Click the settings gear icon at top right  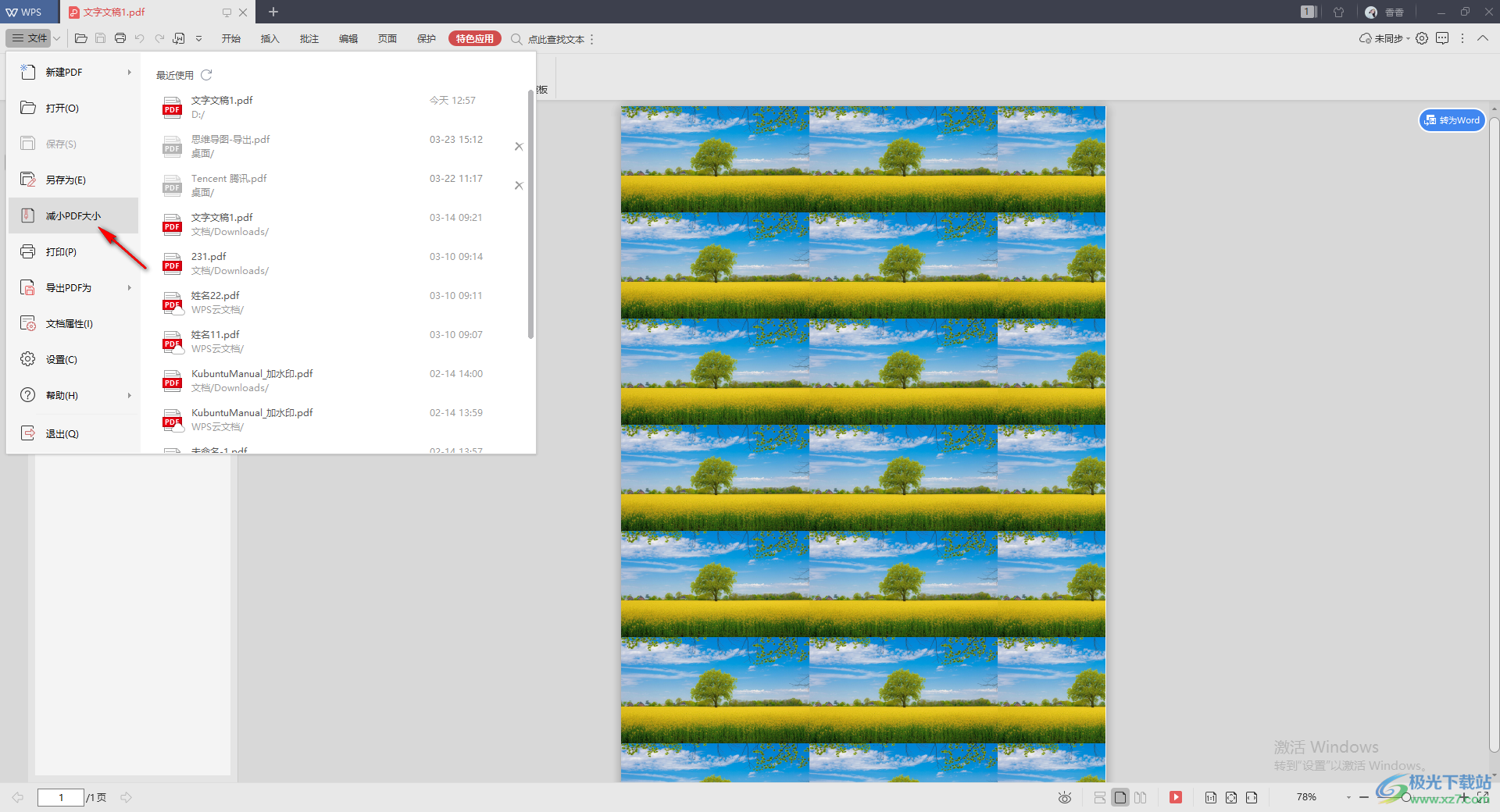coord(1422,38)
